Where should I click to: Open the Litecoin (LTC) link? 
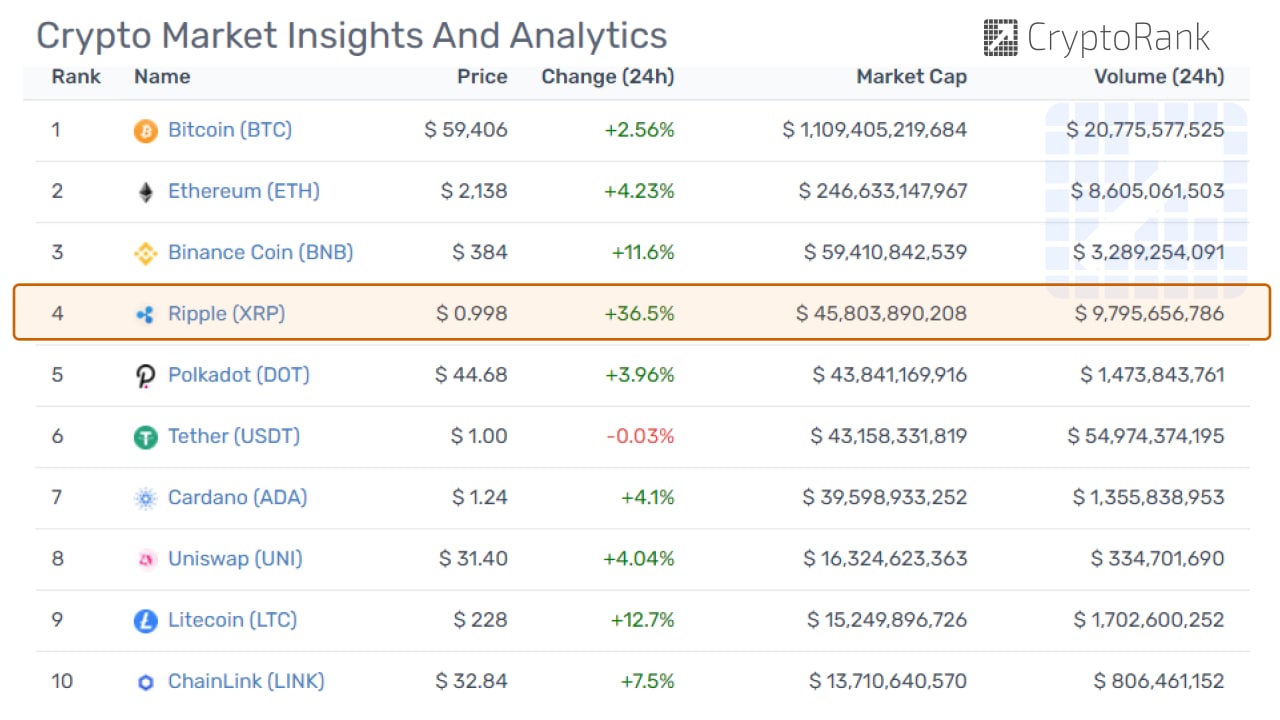pyautogui.click(x=233, y=620)
